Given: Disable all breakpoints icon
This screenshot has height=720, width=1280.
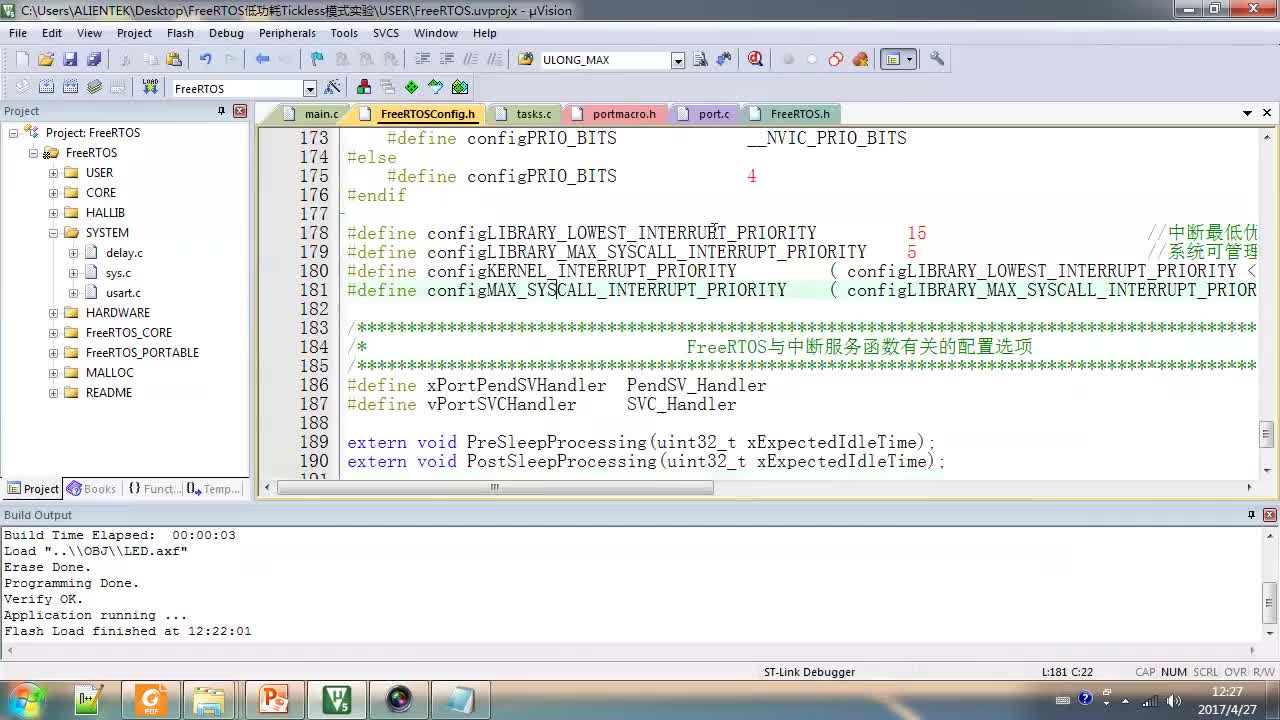Looking at the screenshot, I should (836, 59).
